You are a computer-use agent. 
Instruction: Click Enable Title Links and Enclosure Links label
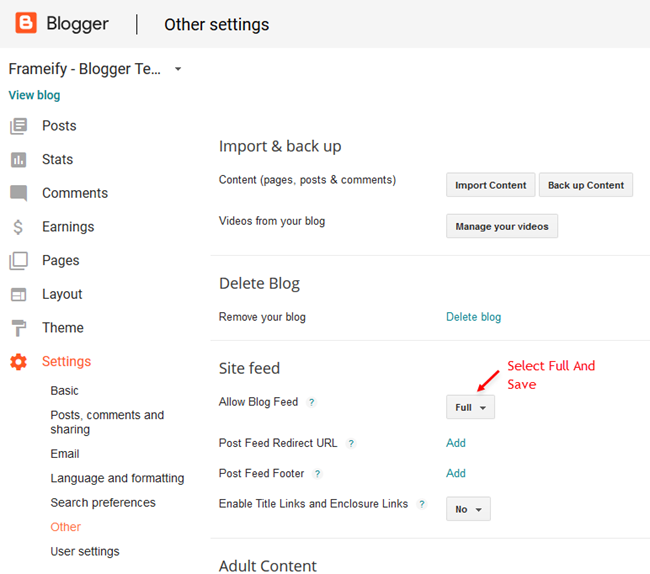(x=313, y=504)
